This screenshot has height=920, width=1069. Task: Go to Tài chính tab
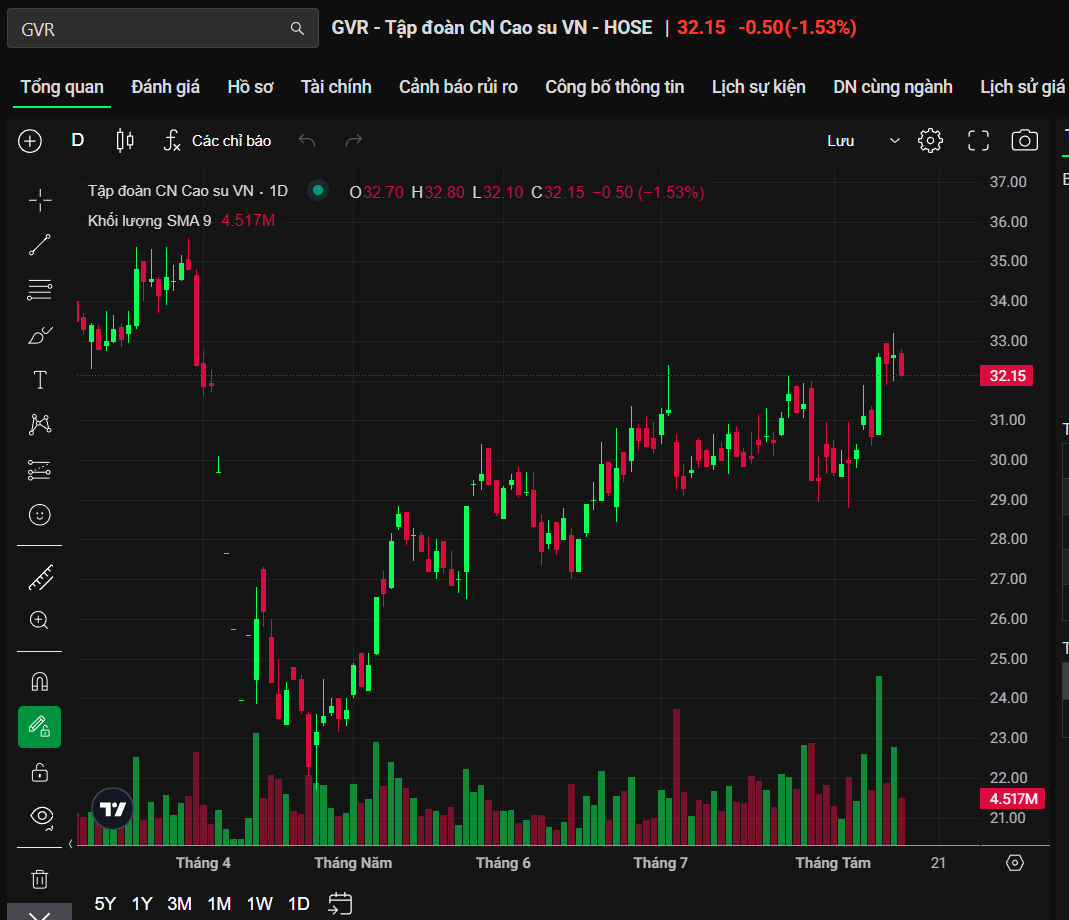(336, 87)
